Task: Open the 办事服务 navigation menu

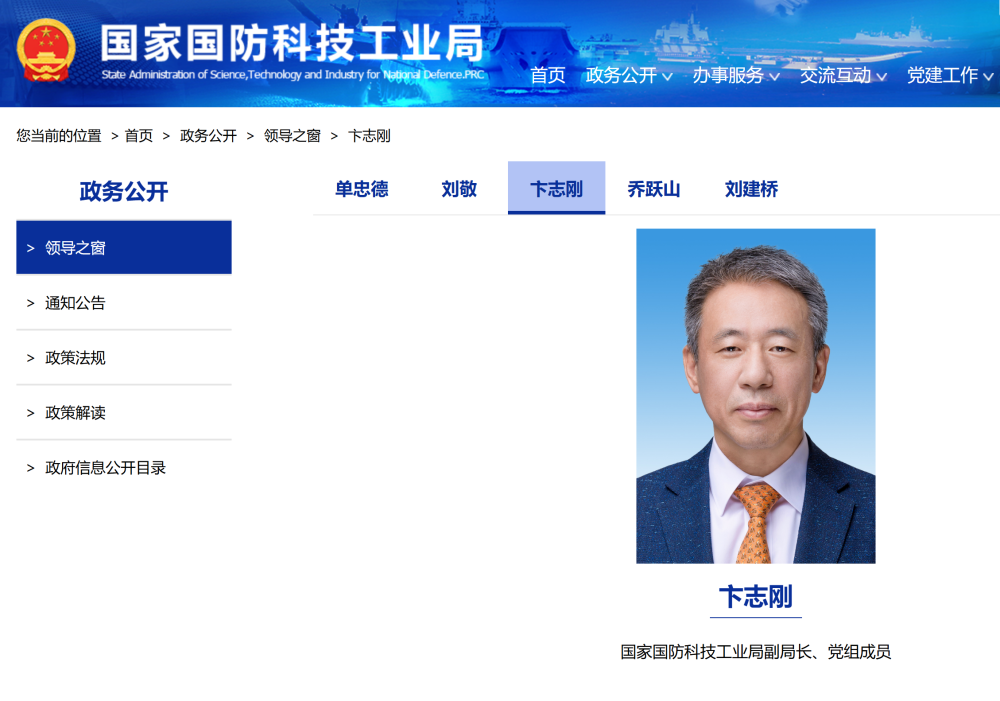Action: [x=728, y=75]
